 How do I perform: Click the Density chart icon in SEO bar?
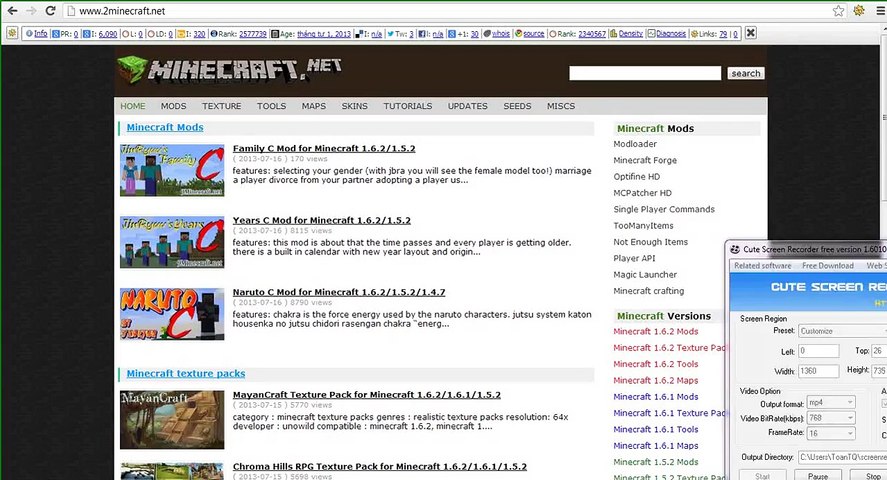[613, 34]
